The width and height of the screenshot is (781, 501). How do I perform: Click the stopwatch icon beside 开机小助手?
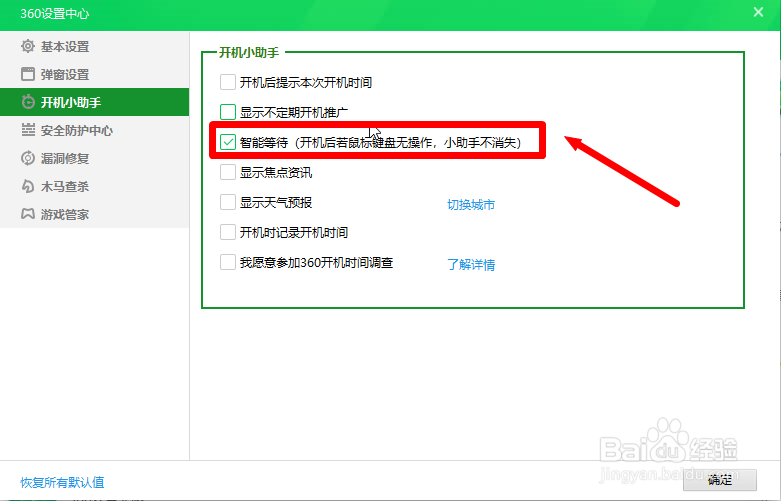tap(28, 102)
